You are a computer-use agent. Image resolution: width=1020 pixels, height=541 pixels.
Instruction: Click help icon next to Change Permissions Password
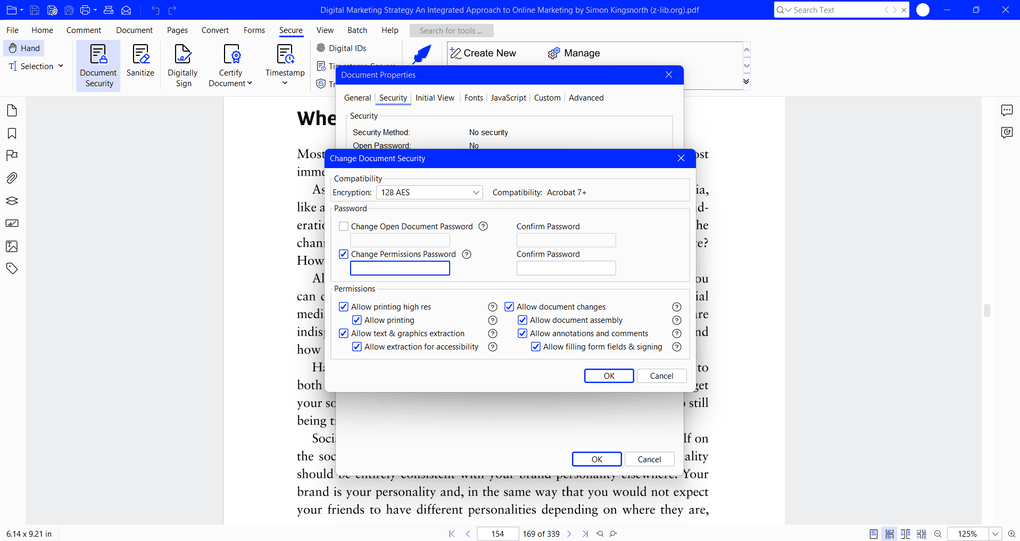click(x=466, y=254)
